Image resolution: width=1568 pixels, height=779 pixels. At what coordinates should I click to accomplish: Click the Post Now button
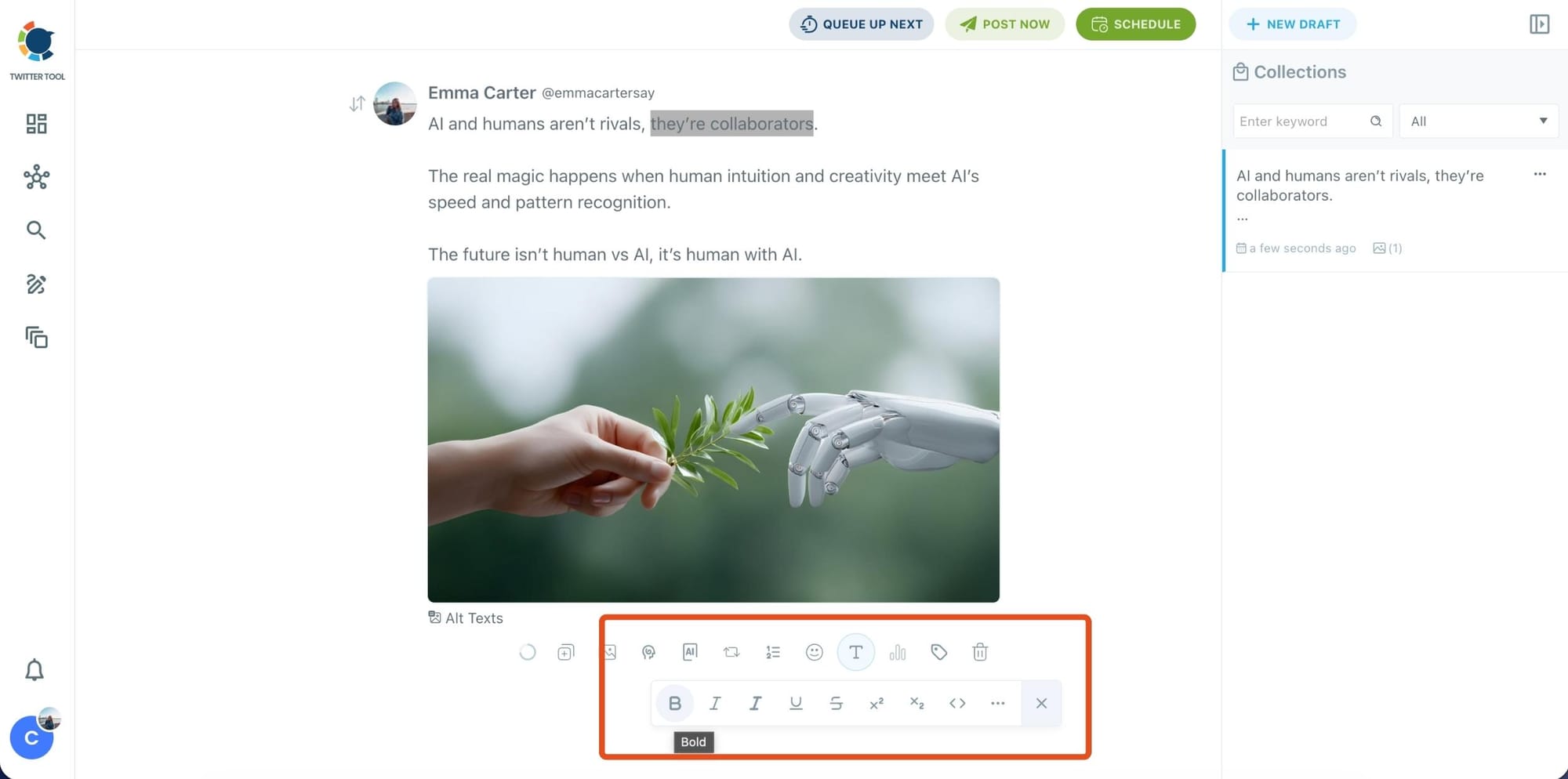pos(1004,24)
